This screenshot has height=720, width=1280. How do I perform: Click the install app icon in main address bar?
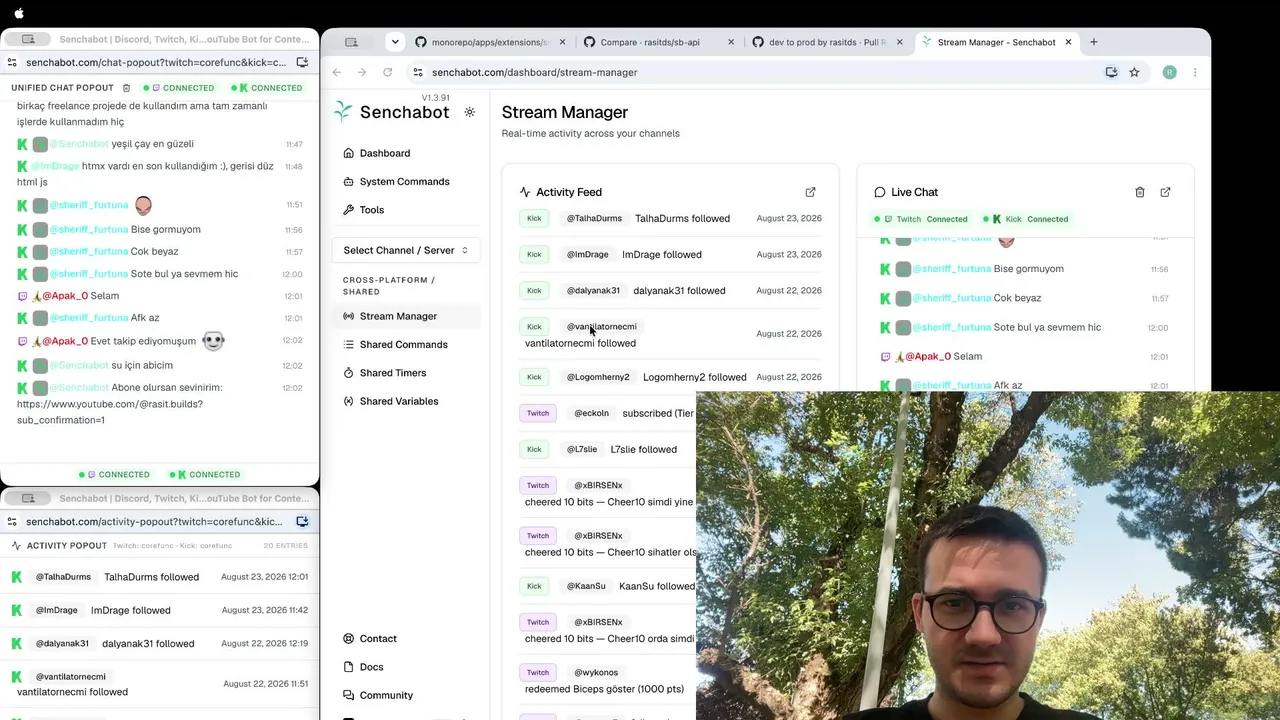click(x=1111, y=72)
